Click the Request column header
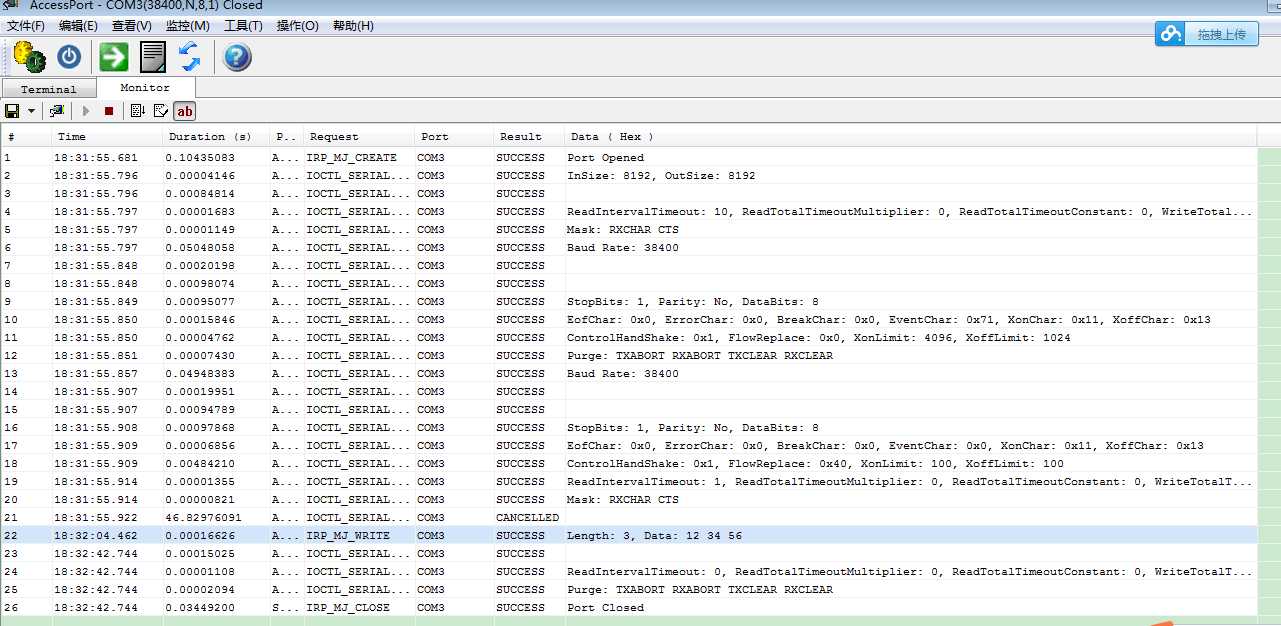Viewport: 1281px width, 626px height. pos(359,137)
